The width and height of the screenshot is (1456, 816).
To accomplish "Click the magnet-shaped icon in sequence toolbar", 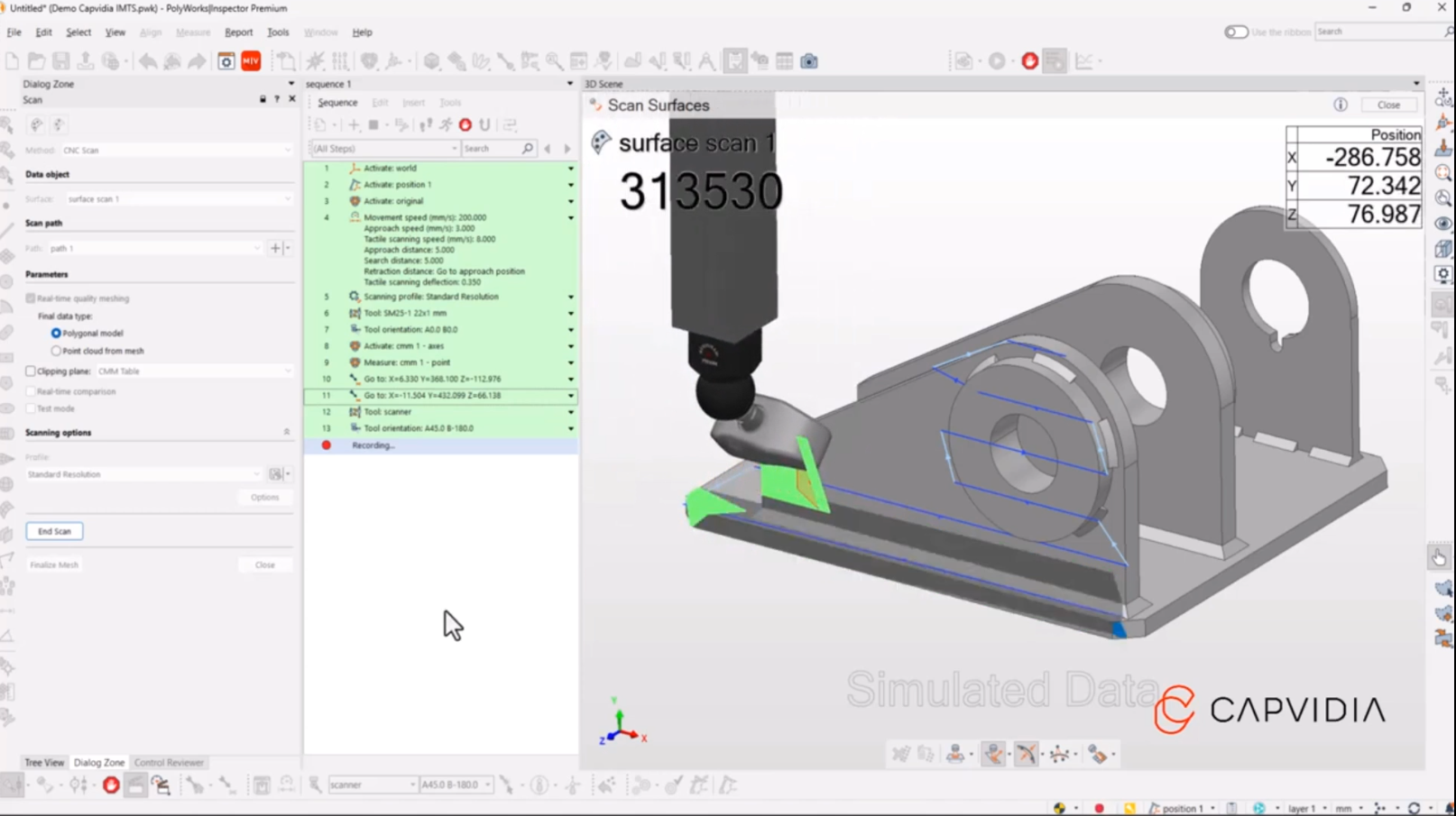I will coord(484,124).
